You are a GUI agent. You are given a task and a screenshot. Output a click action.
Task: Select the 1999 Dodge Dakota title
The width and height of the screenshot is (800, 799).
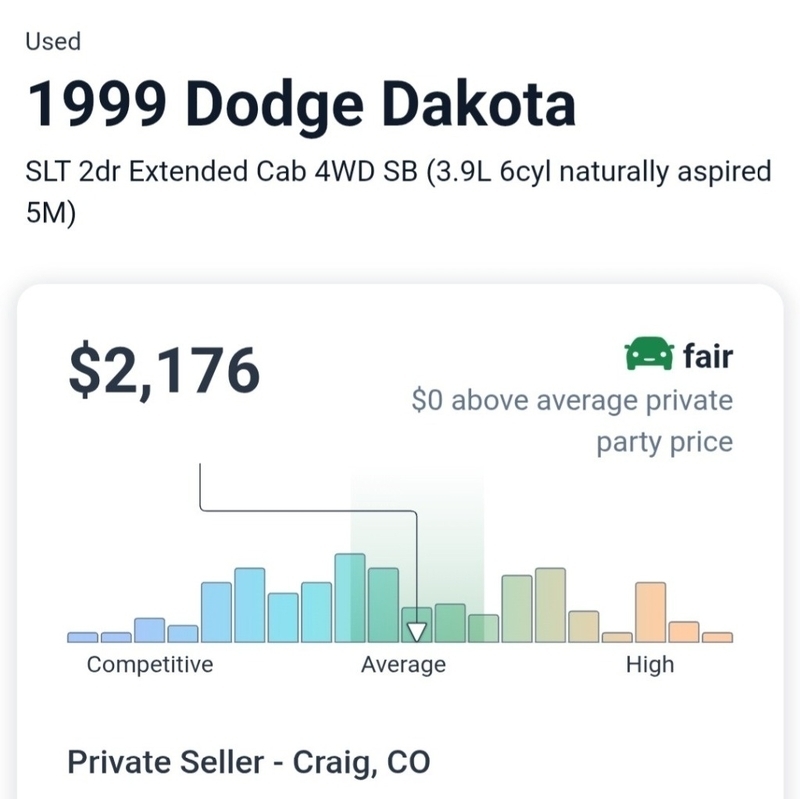[301, 106]
